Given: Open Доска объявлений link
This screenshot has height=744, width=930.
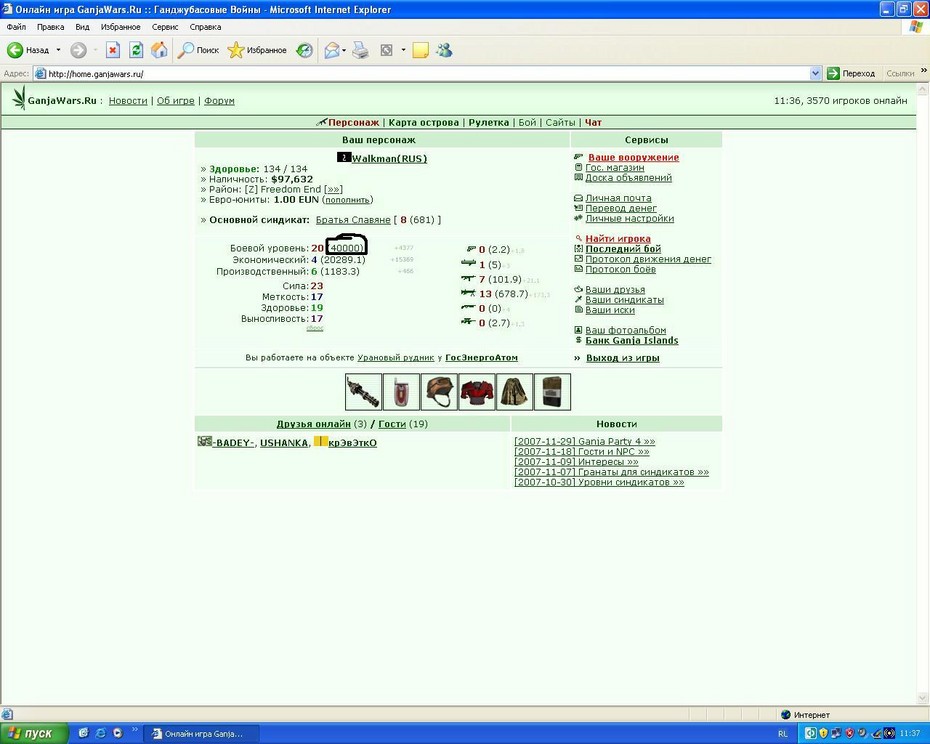Looking at the screenshot, I should coord(628,177).
